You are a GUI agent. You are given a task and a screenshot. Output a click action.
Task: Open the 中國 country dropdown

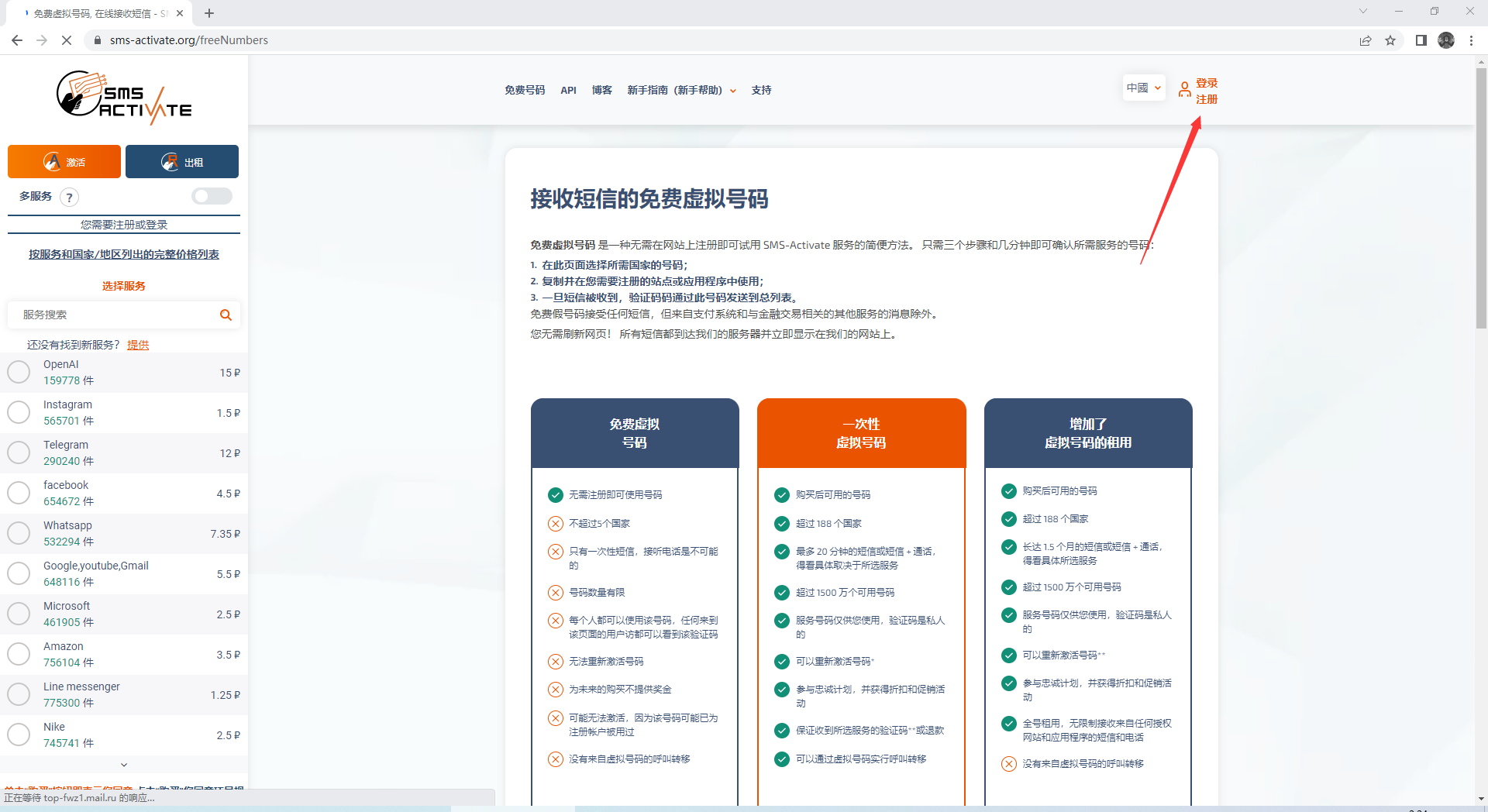(x=1144, y=88)
